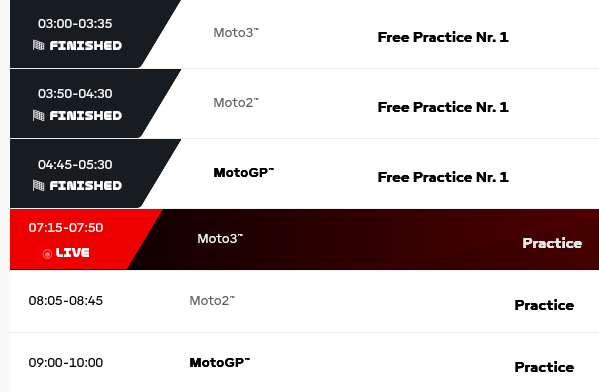The image size is (599, 392).
Task: Click the FINISHED badge for 04:45-05:30
Action: [86, 186]
